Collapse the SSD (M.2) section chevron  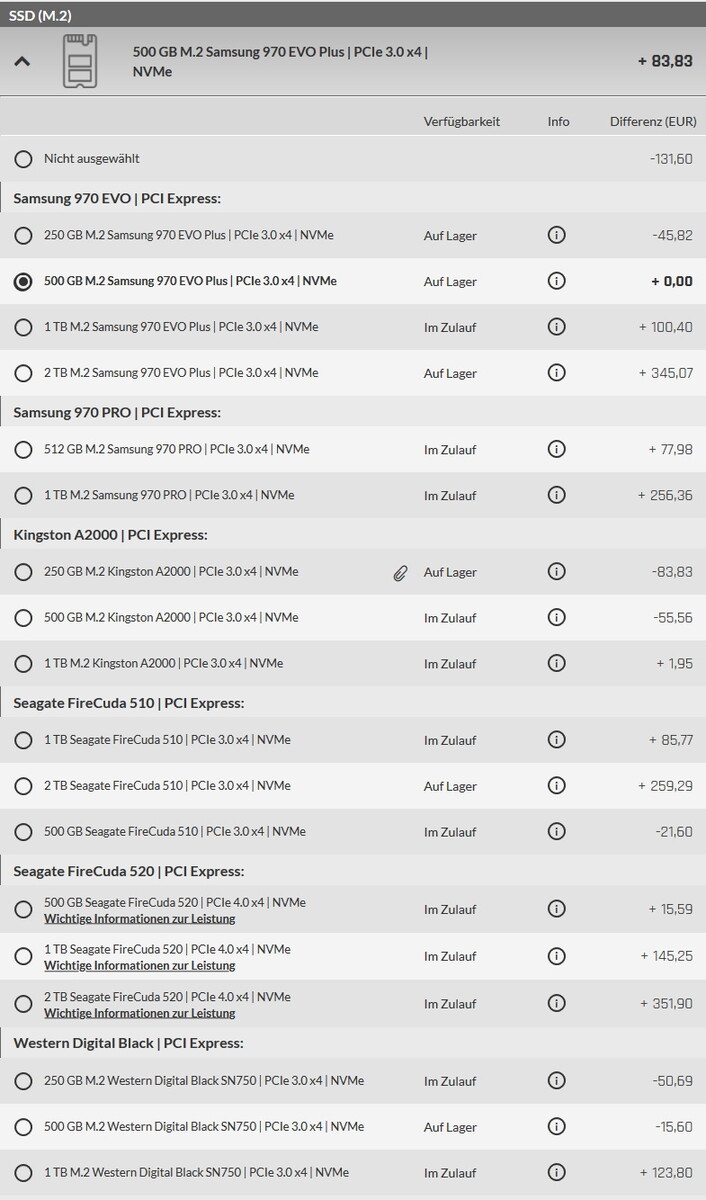(22, 61)
